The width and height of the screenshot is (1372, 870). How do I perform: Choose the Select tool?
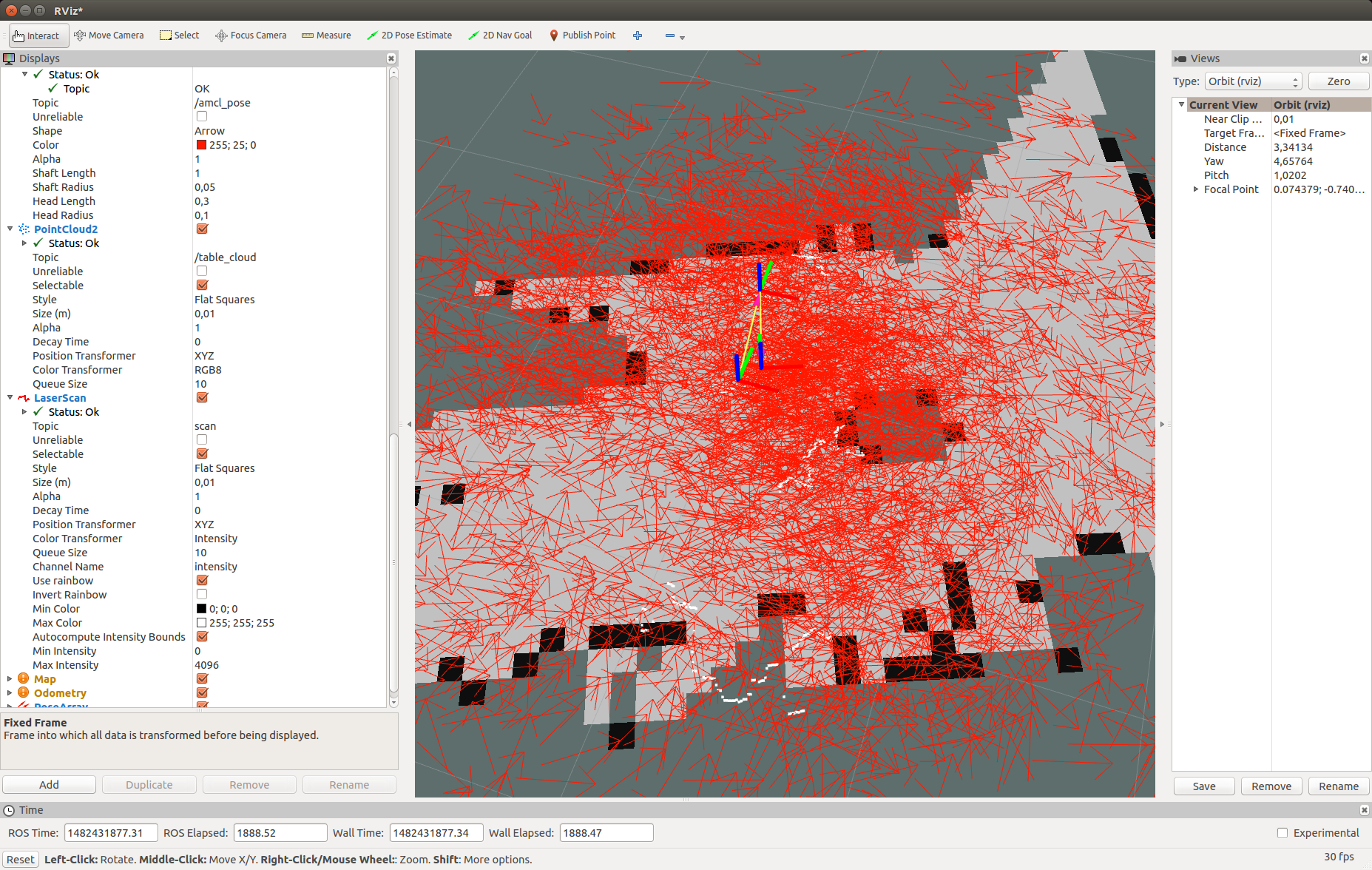[180, 36]
